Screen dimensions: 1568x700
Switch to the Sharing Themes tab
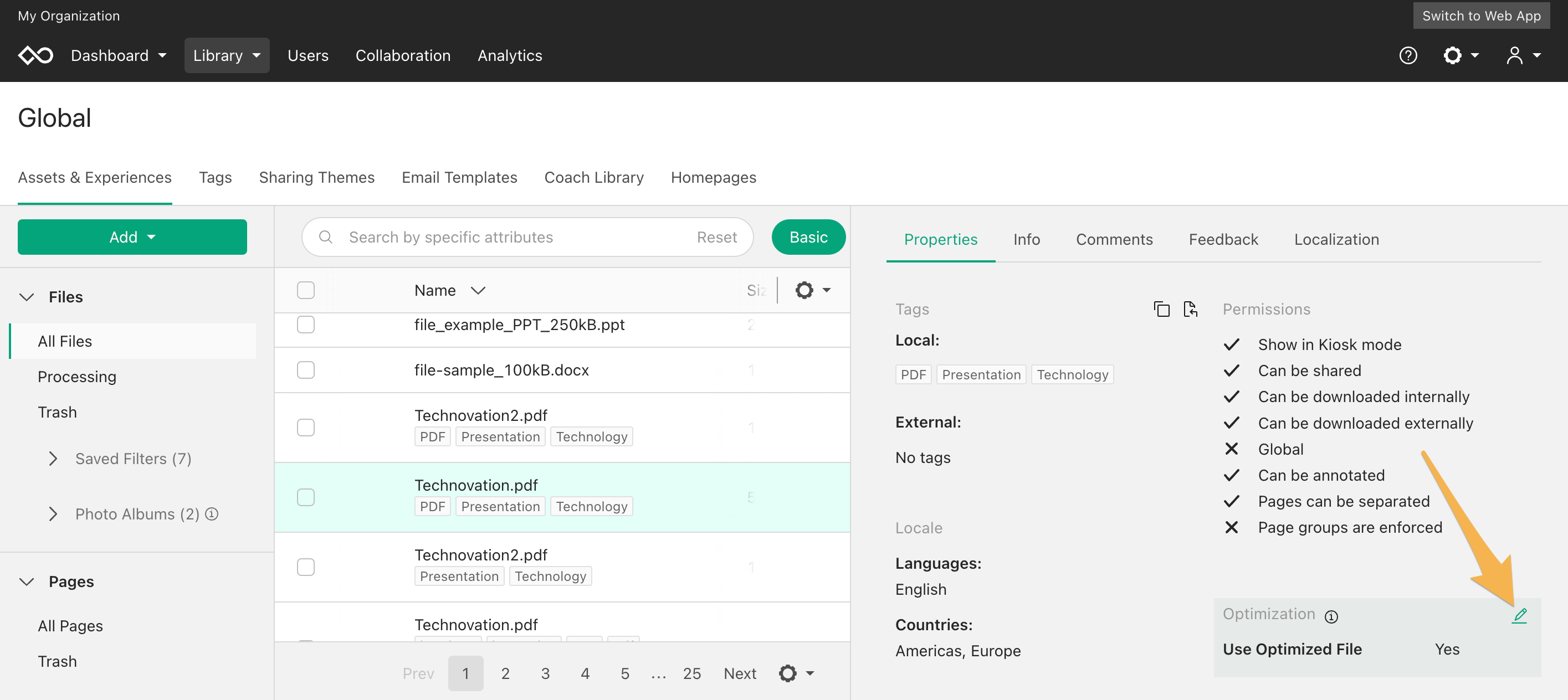click(x=317, y=177)
